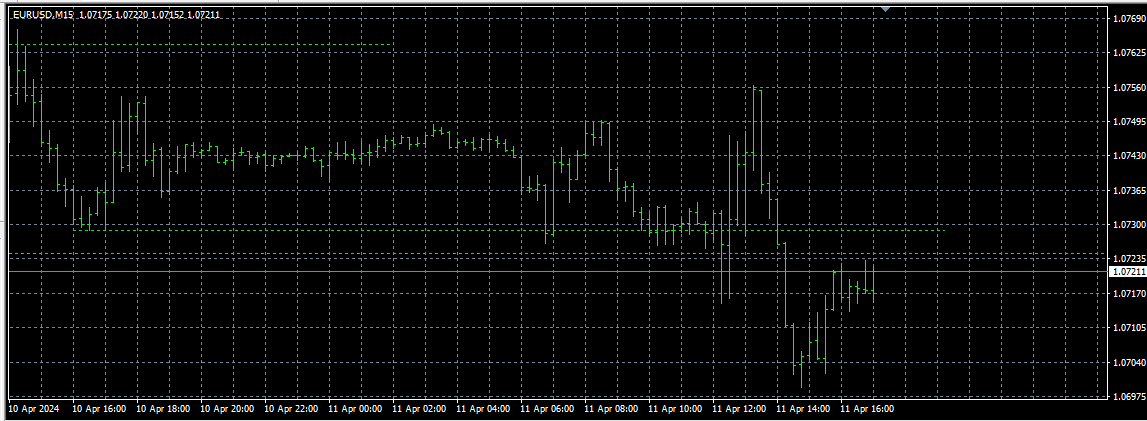The height and width of the screenshot is (421, 1147).
Task: Click the 1.07365 price scale label
Action: [1127, 191]
